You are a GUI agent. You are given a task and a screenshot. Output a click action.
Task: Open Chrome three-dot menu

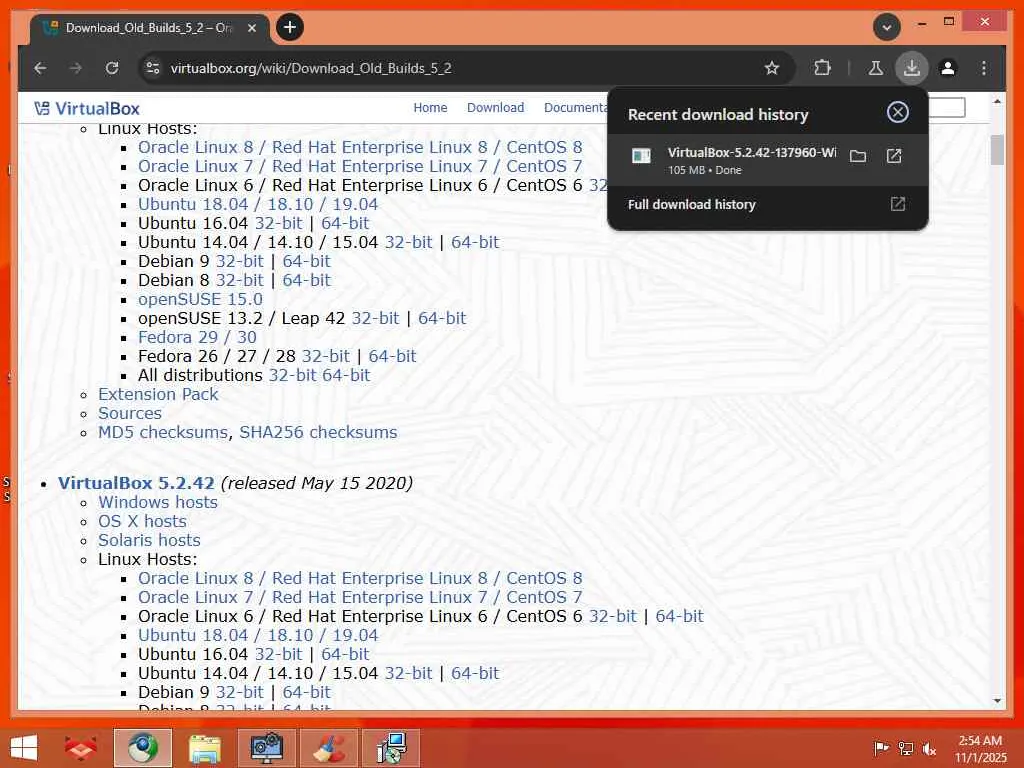tap(984, 68)
